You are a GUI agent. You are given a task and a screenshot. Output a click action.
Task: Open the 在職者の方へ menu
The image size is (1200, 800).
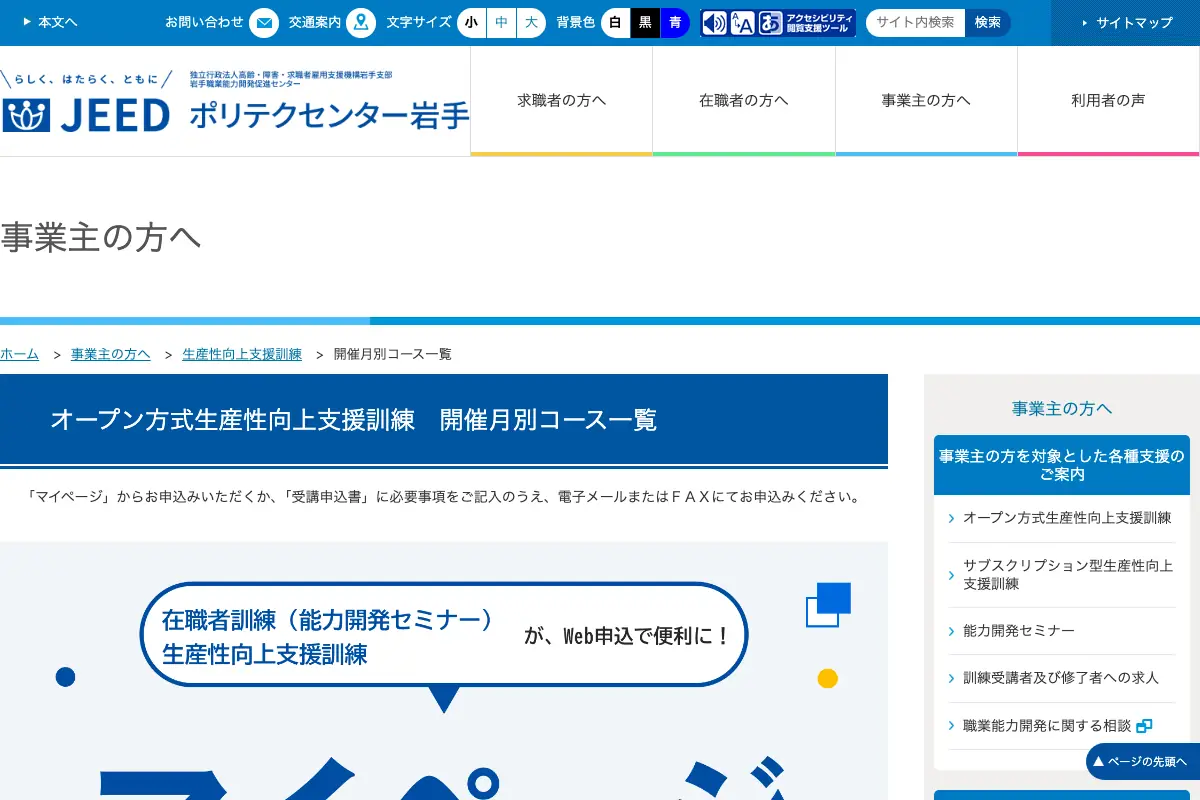coord(744,101)
